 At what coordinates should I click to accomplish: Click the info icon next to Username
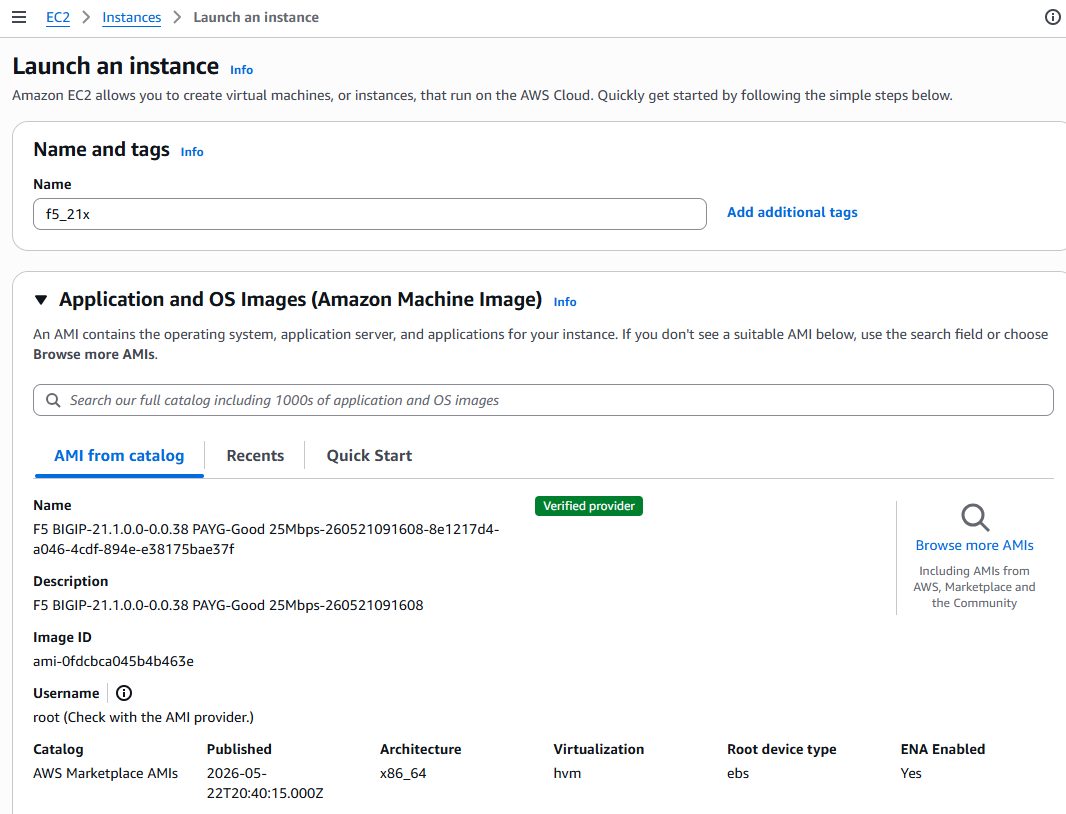[124, 693]
